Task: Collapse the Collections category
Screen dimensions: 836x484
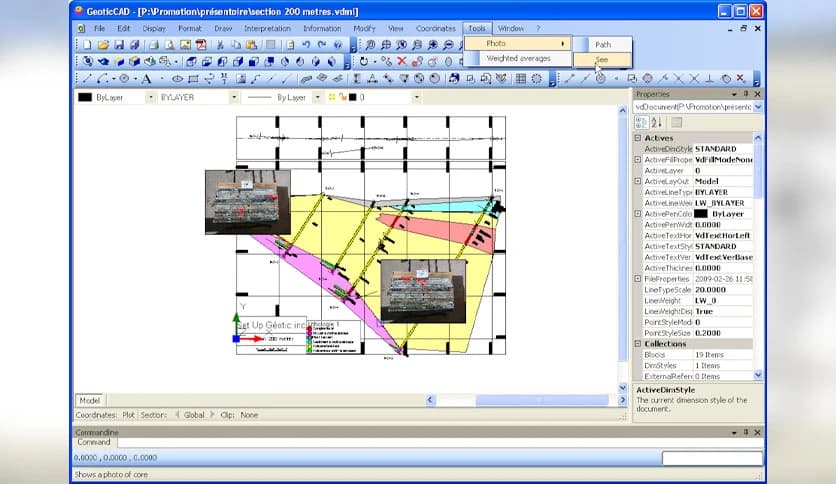Action: click(638, 344)
